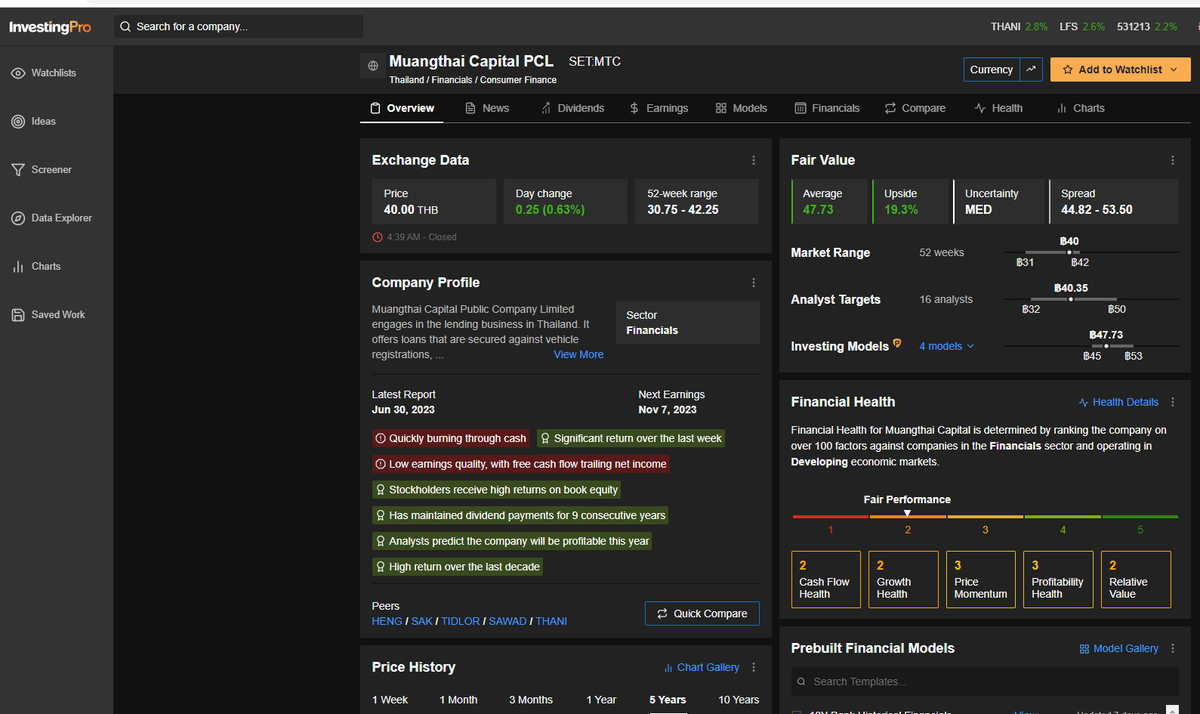Screen dimensions: 1200x714
Task: Open the Chart Gallery link
Action: pyautogui.click(x=701, y=667)
